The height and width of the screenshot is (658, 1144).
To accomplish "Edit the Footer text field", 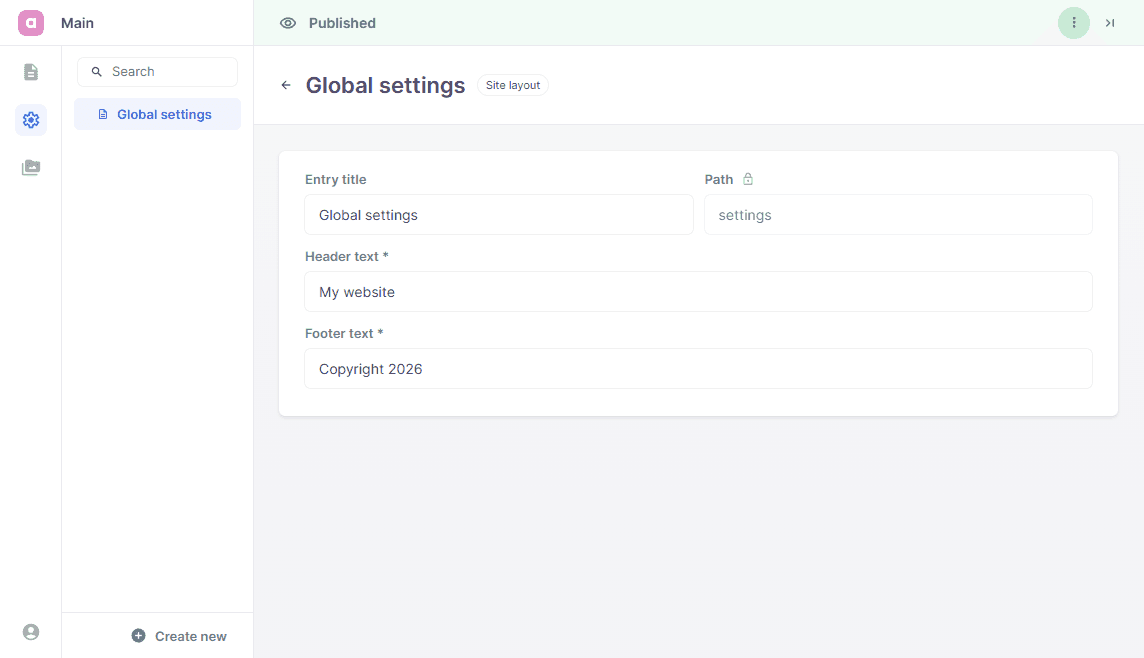I will pyautogui.click(x=698, y=369).
